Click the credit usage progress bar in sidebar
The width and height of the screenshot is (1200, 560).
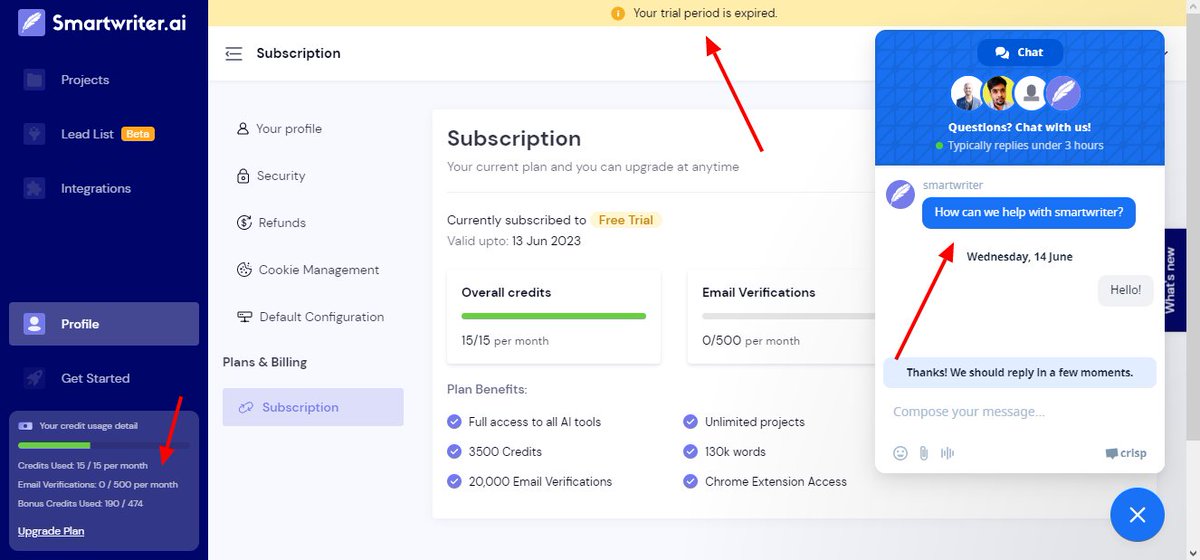104,445
